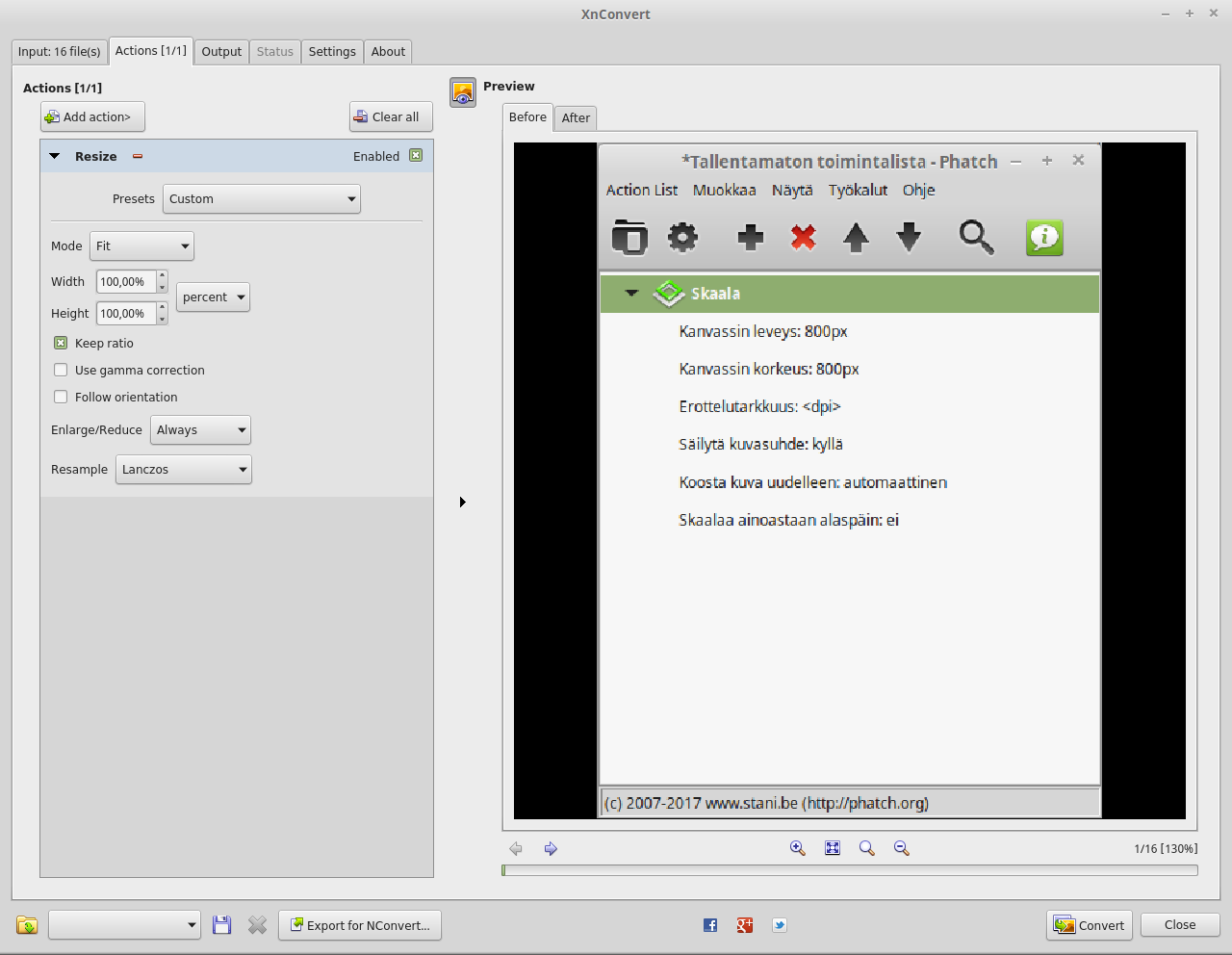
Task: Click the preview image of the Phatch window
Action: (x=850, y=480)
